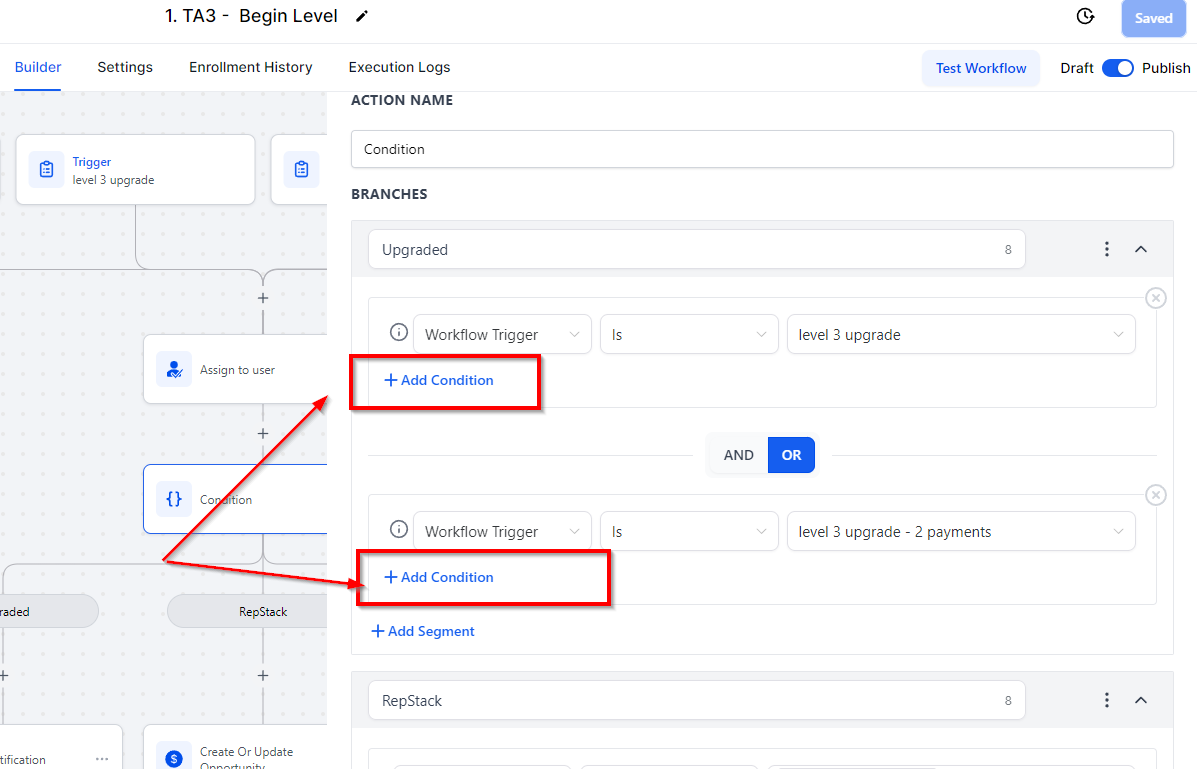
Task: Add a step above Assign to user
Action: [x=263, y=298]
